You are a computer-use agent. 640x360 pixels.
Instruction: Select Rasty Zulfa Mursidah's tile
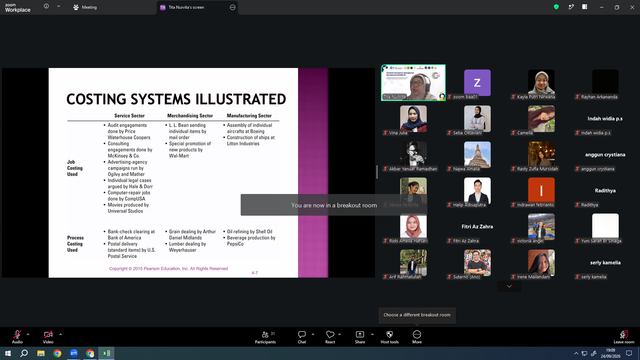point(541,154)
